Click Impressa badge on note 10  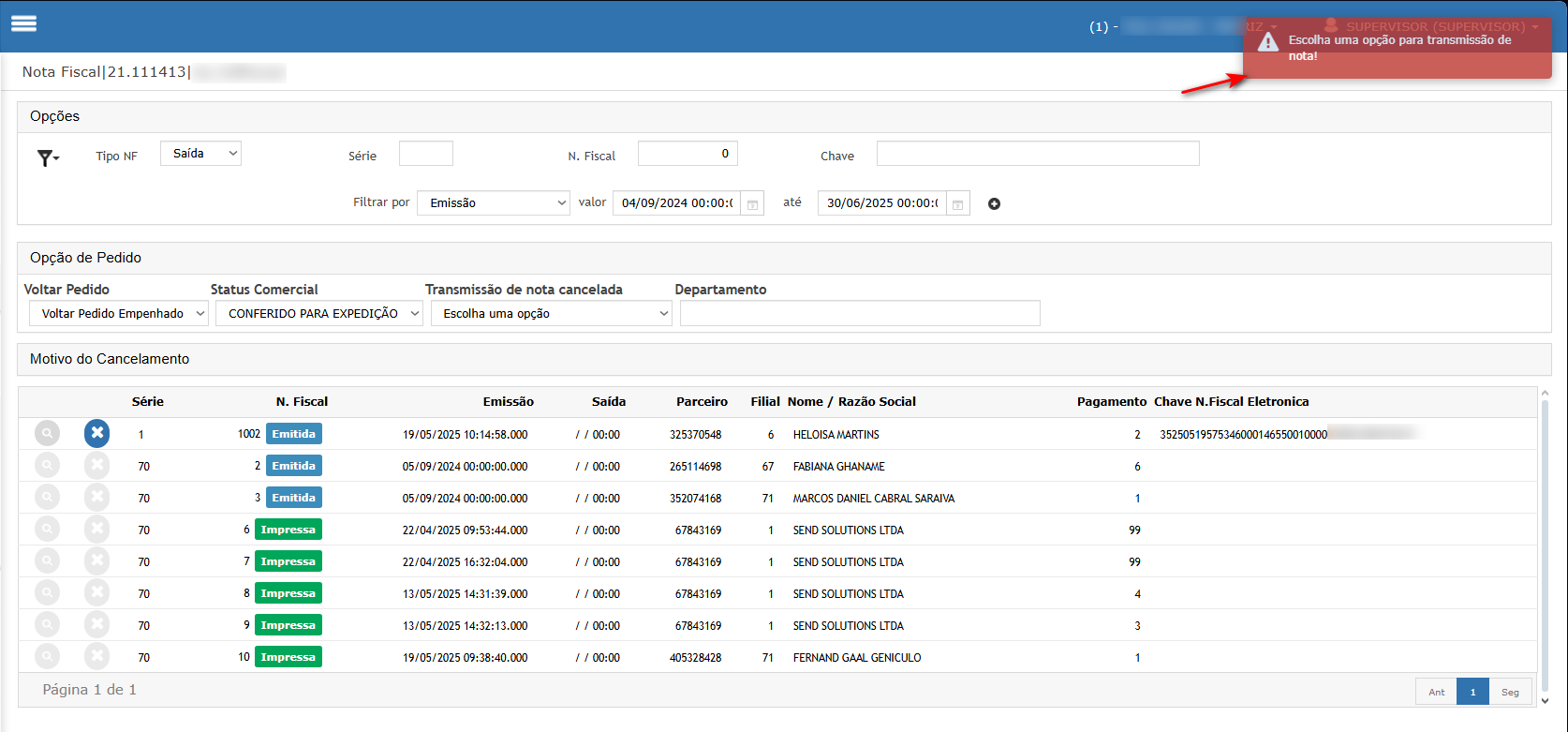point(288,657)
